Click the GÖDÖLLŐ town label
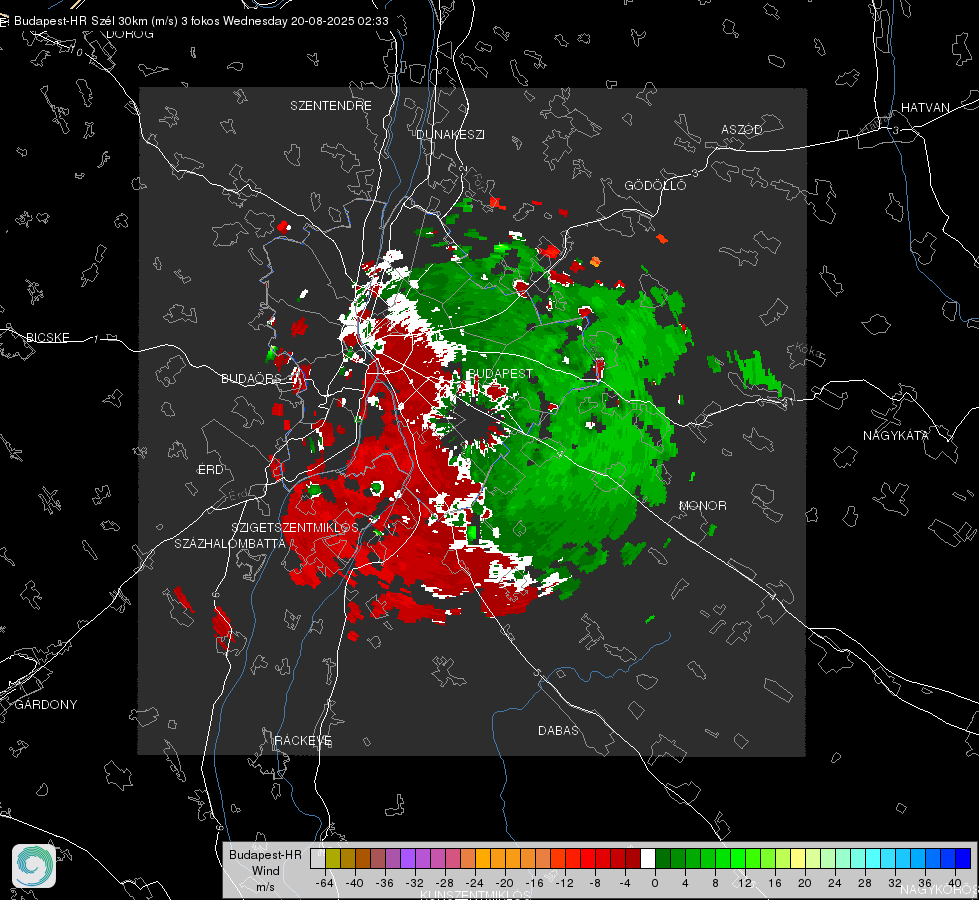979x900 pixels. pos(655,185)
